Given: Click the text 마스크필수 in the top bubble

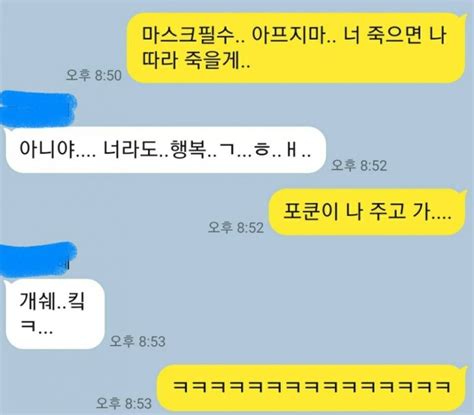Looking at the screenshot, I should (x=187, y=34).
